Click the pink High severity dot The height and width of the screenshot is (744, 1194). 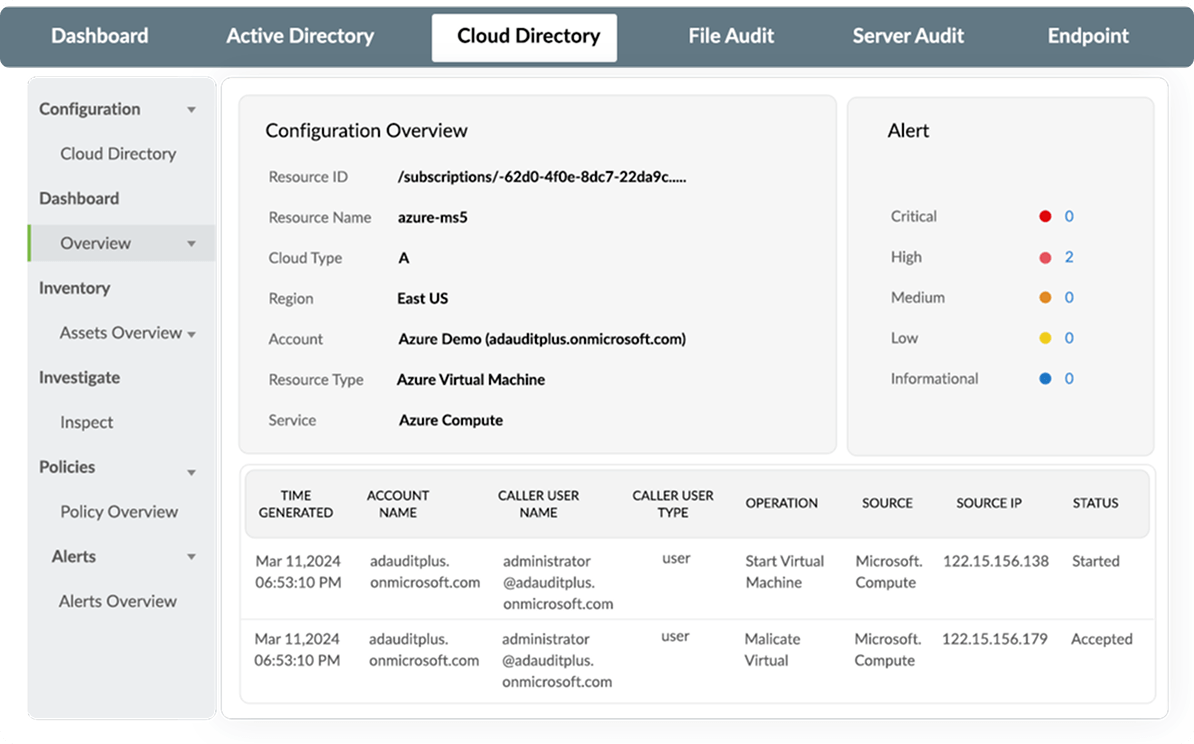[1044, 257]
